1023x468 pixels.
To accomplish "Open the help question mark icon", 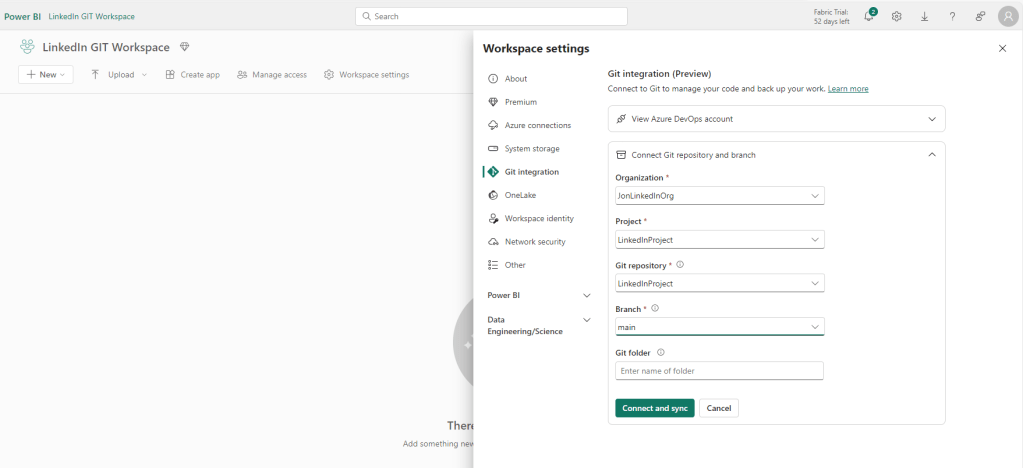I will 952,17.
